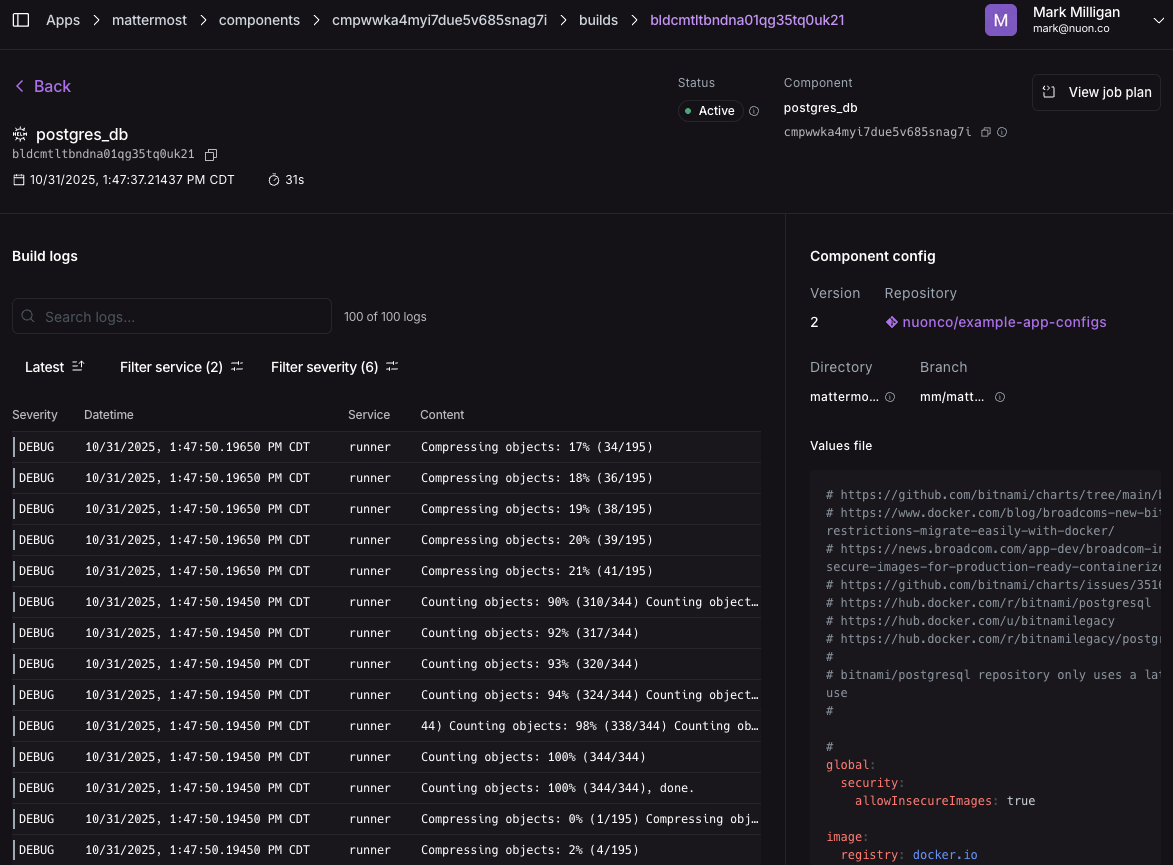Open Apps from the breadcrumb
The width and height of the screenshot is (1173, 865).
tap(63, 20)
